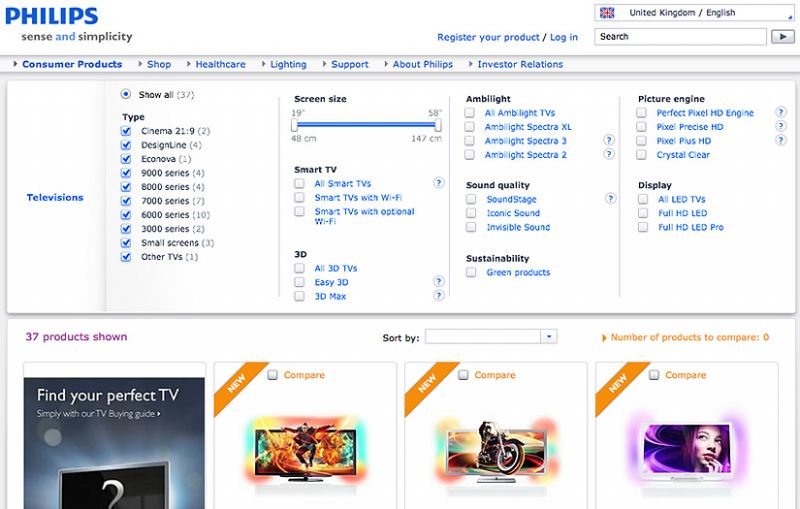
Task: Click the Register your product link
Action: click(x=488, y=37)
